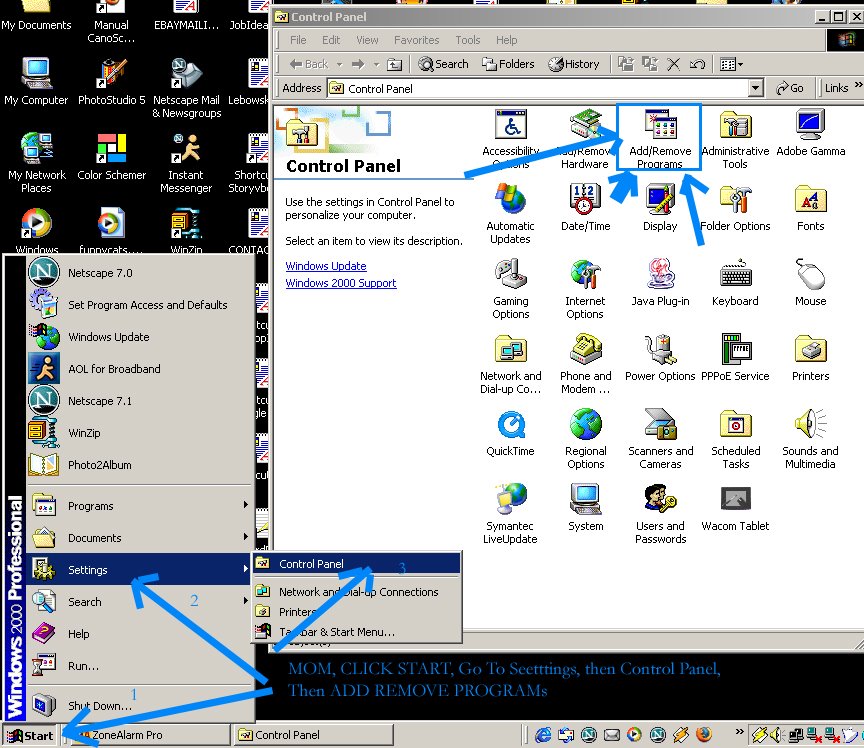This screenshot has width=864, height=748.
Task: Open Administrative Tools folder
Action: coord(735,139)
